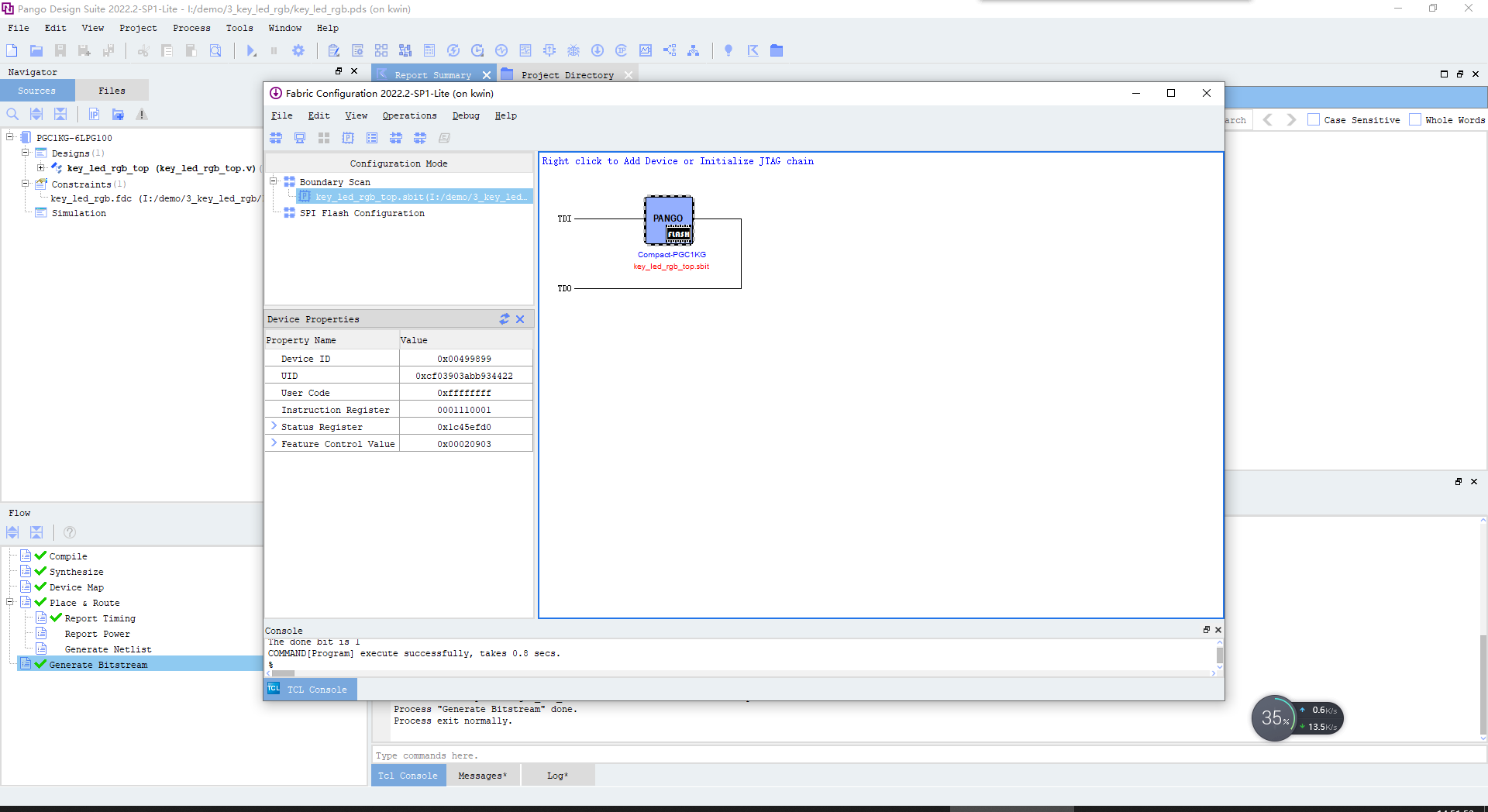Switch to the Files tab in Navigator

tap(112, 91)
